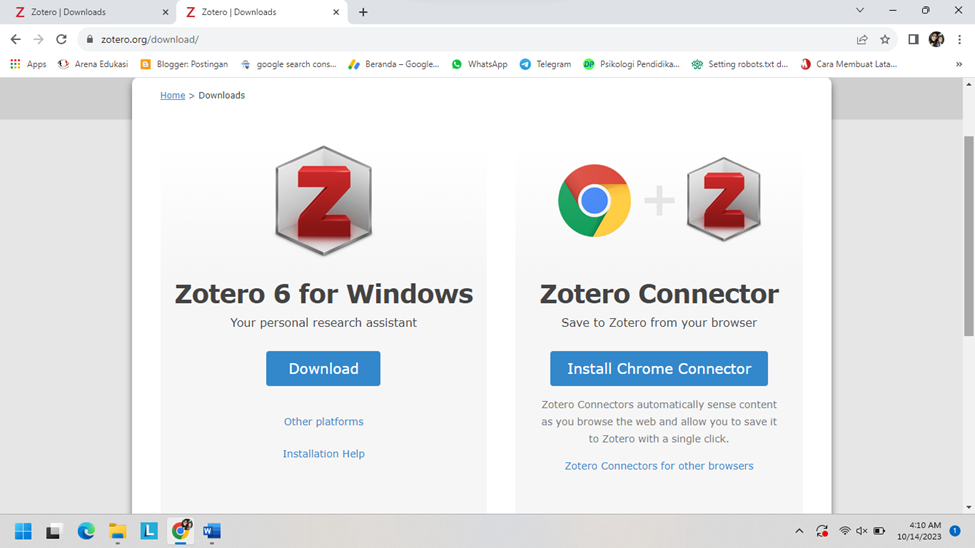Click the Zotero 6 for Windows heading
Viewport: 975px width, 548px height.
point(323,294)
